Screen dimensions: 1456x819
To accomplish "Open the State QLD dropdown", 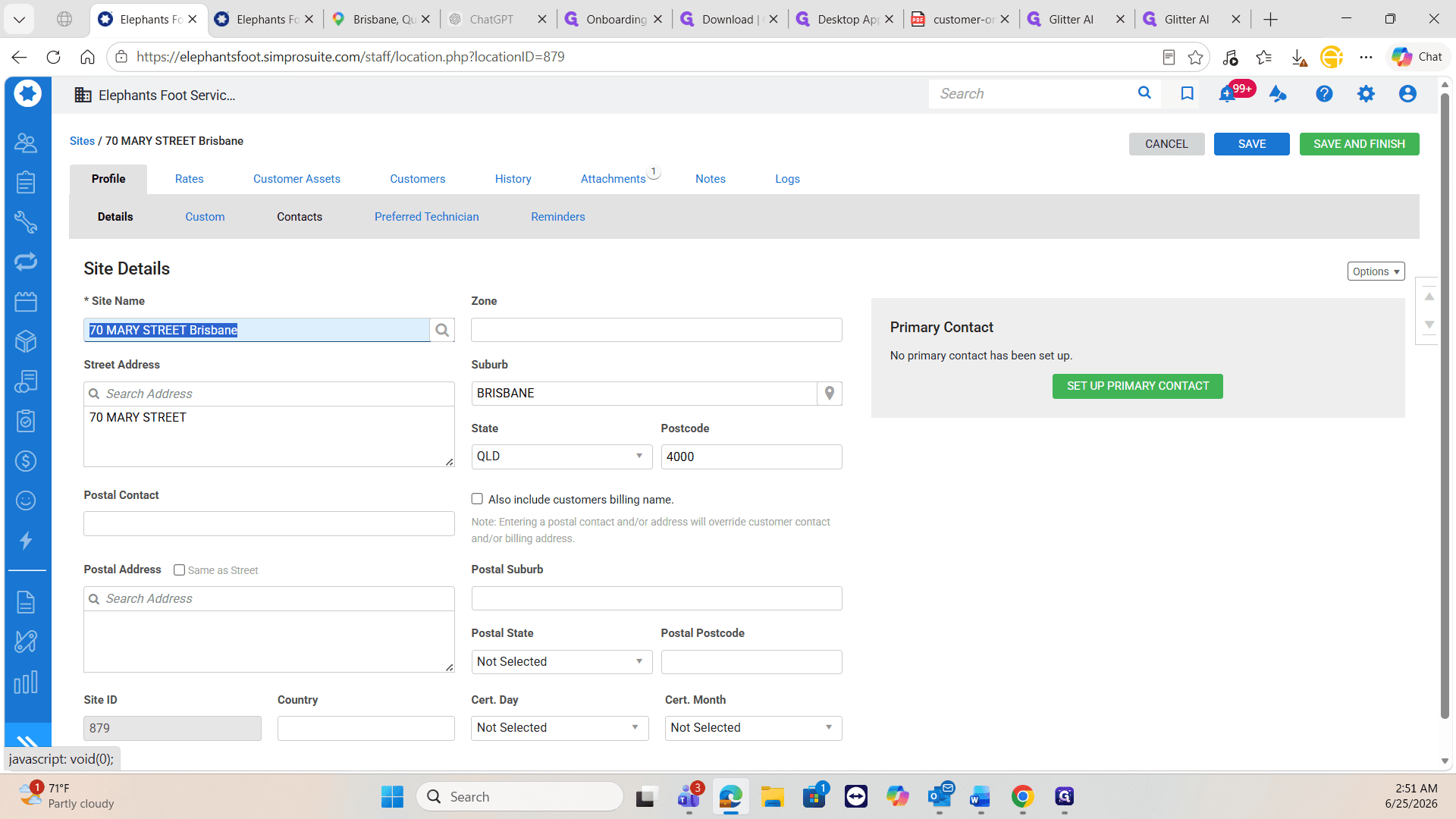I will pos(561,457).
